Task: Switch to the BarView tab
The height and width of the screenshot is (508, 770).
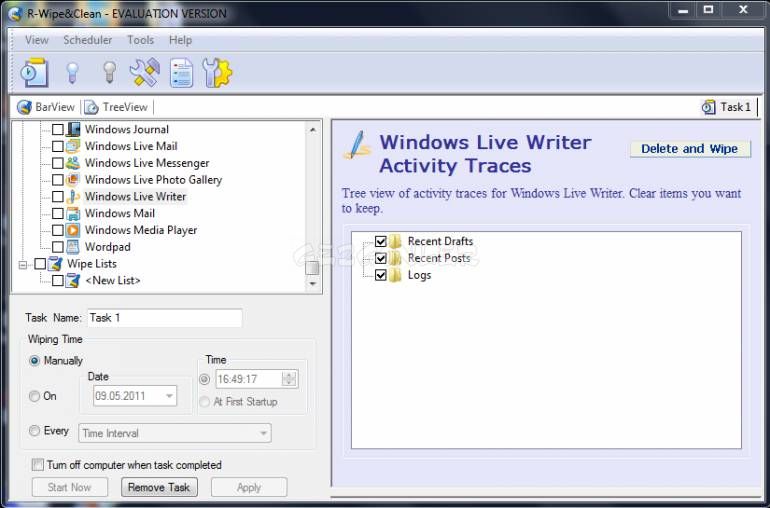Action: click(x=46, y=107)
